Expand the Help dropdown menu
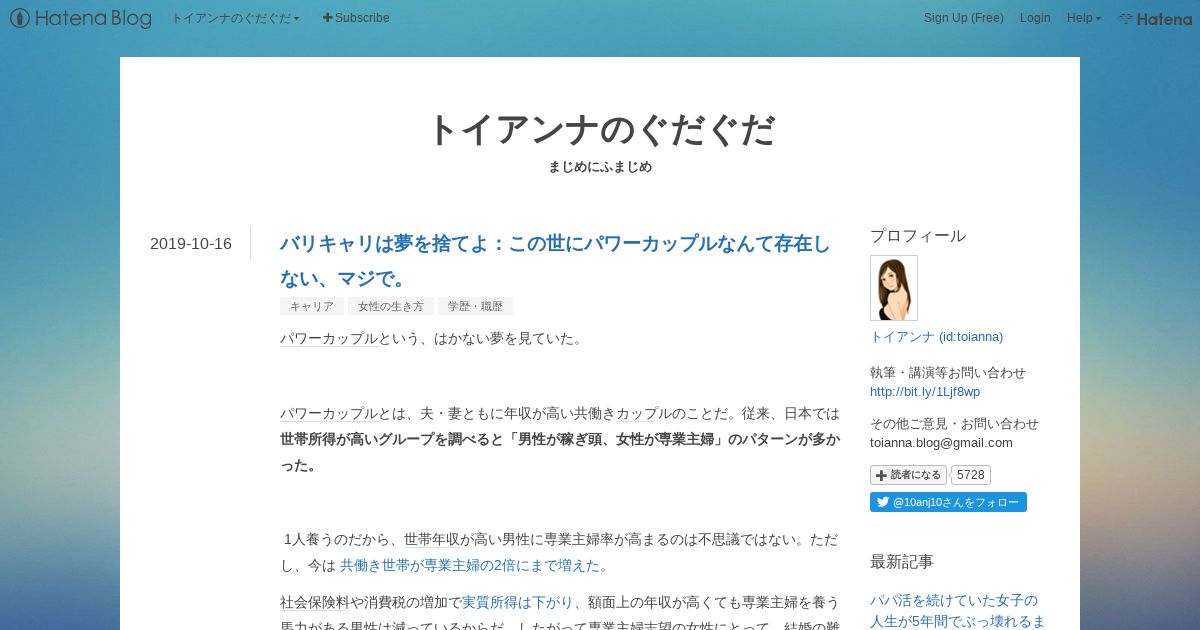Image resolution: width=1200 pixels, height=630 pixels. pos(1083,18)
